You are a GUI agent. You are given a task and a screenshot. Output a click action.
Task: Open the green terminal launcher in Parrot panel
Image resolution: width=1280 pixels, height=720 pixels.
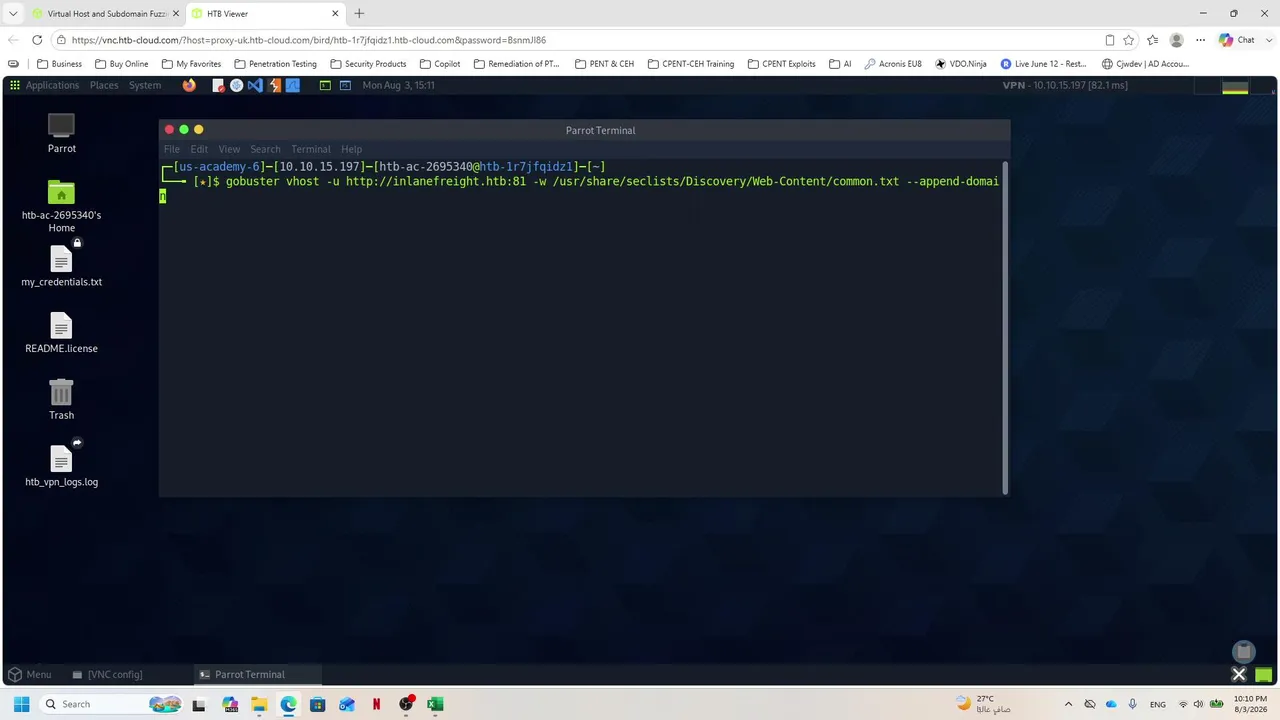(325, 85)
